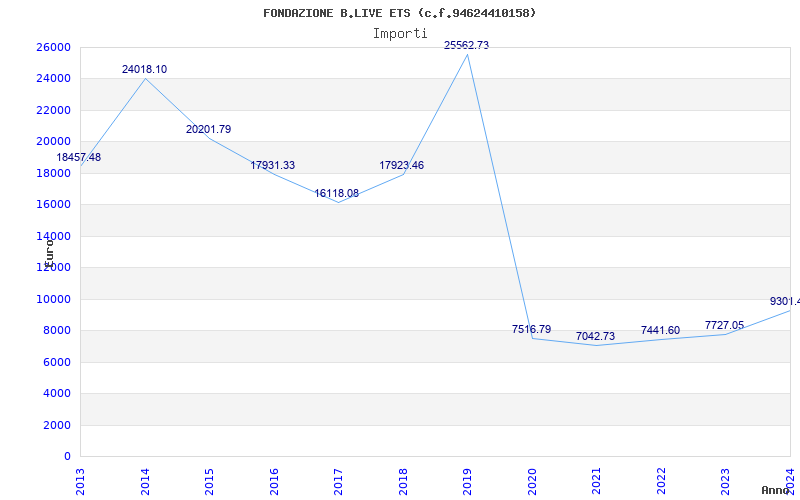Click the 22000 y-axis tick label
The width and height of the screenshot is (800, 500).
pyautogui.click(x=53, y=110)
